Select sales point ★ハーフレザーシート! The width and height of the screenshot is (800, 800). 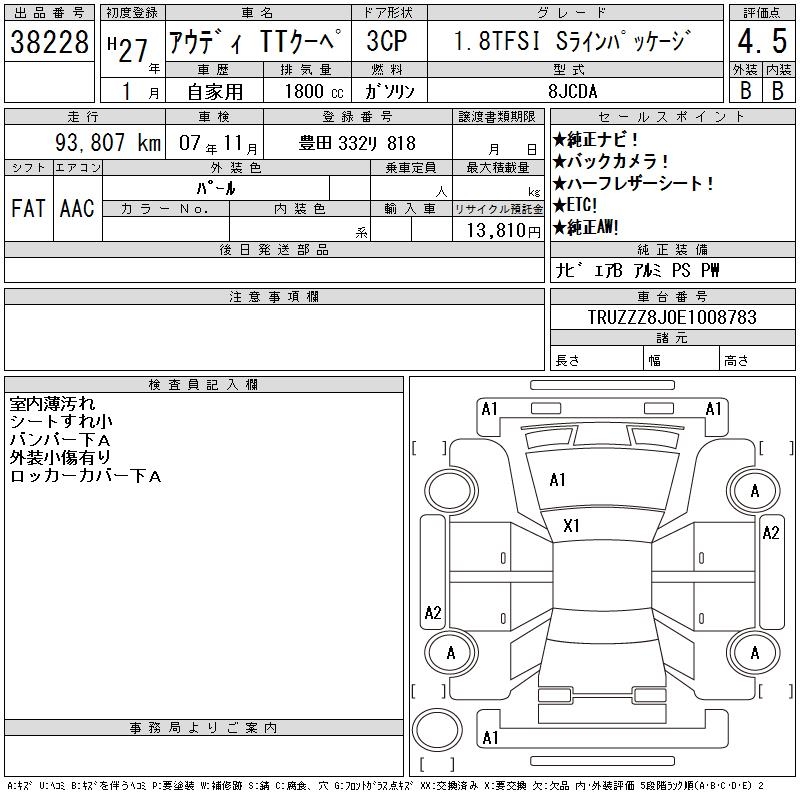tap(633, 183)
